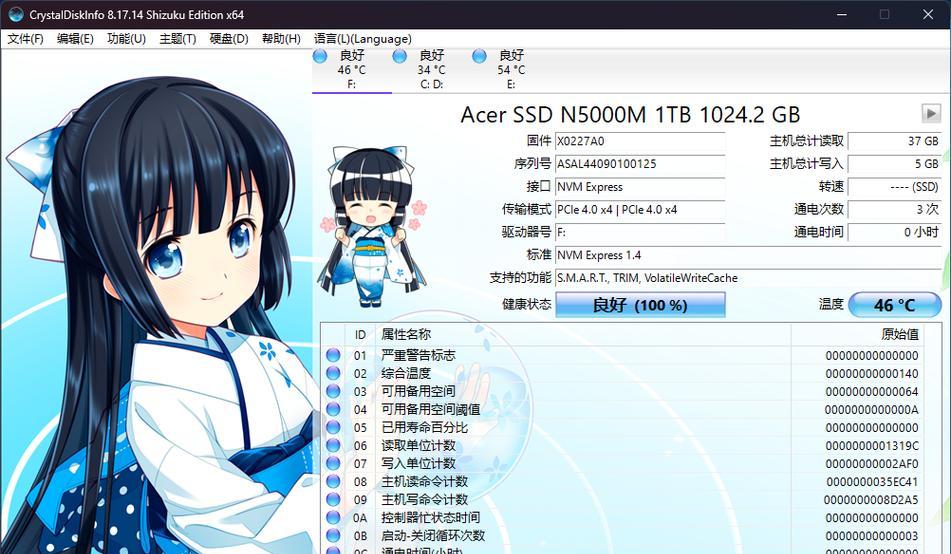
Task: Select the 已用寿命百分比 attribute name
Action: point(425,427)
